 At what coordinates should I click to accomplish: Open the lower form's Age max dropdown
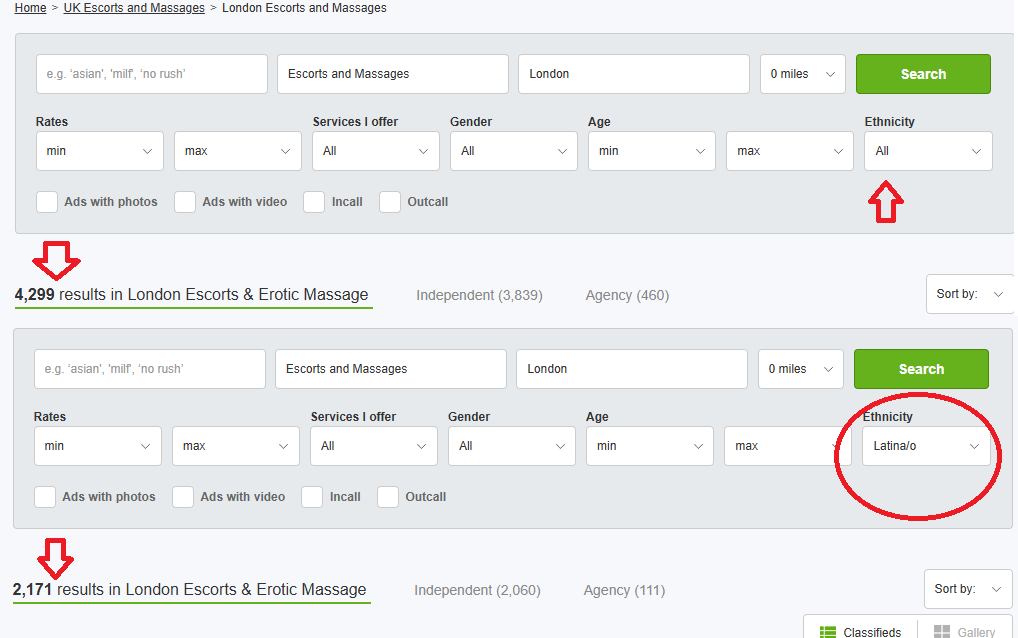coord(788,446)
